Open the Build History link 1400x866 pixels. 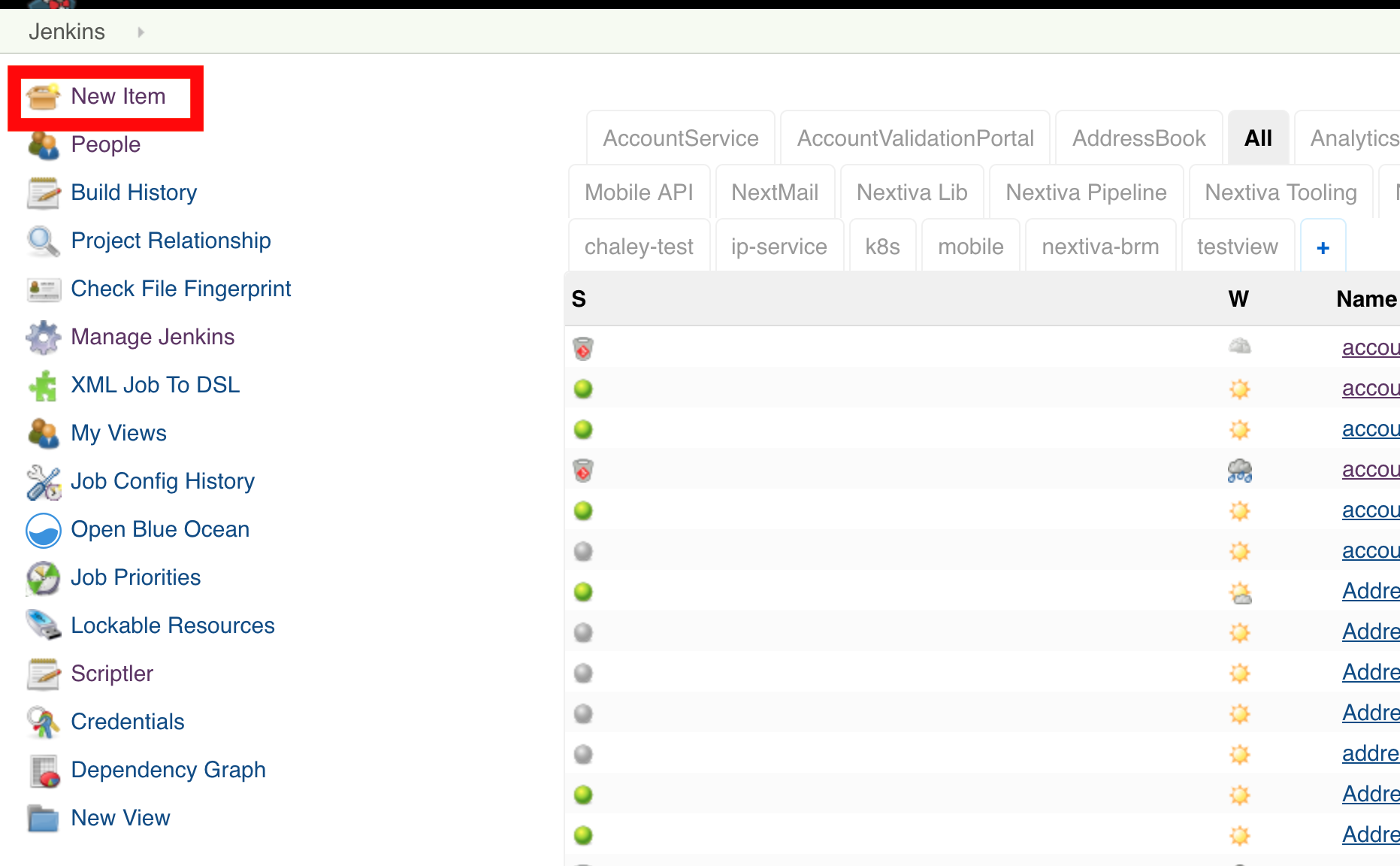134,192
